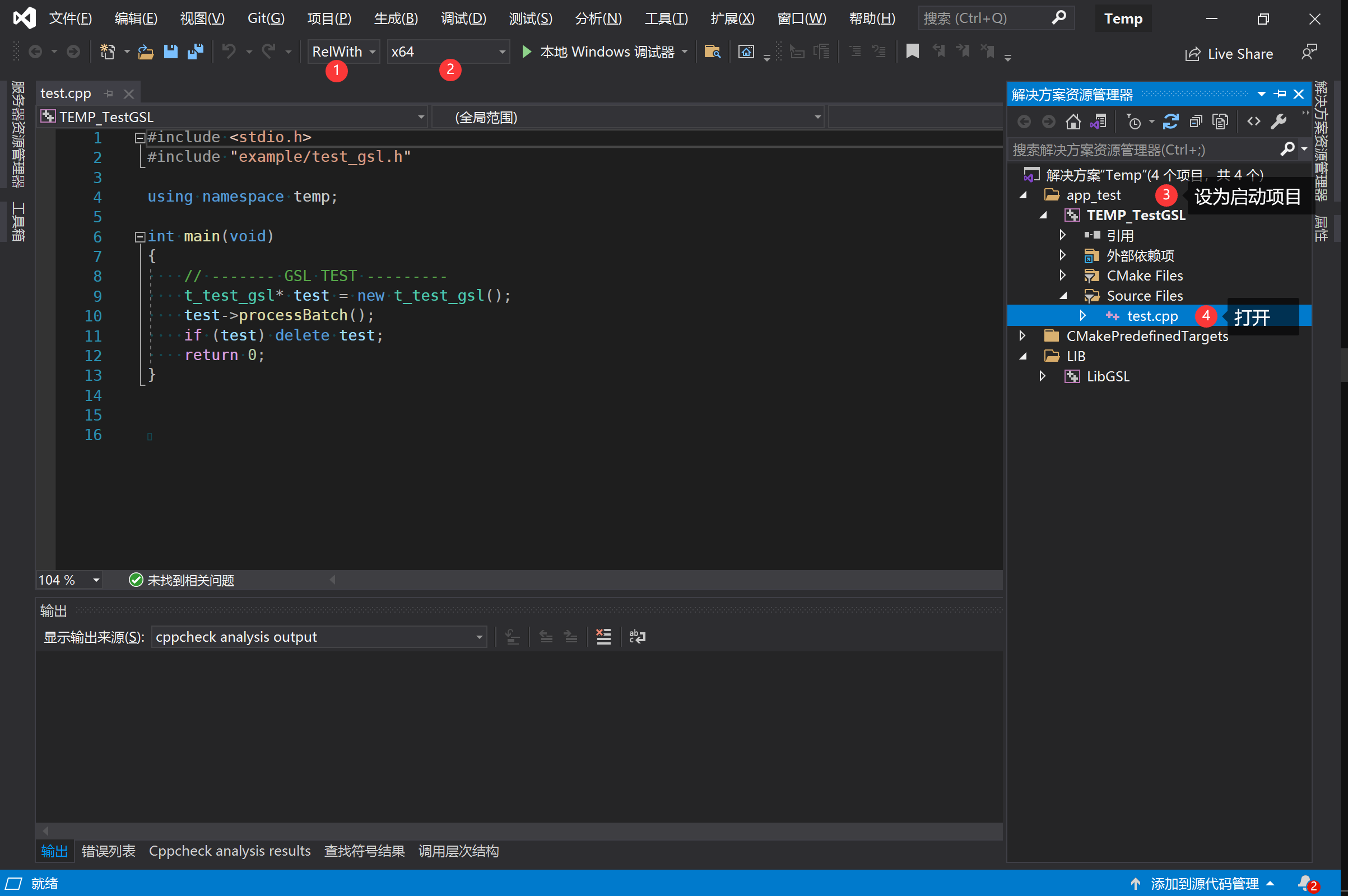Open the Git(G) menu
Image resolution: width=1348 pixels, height=896 pixels.
coord(266,18)
